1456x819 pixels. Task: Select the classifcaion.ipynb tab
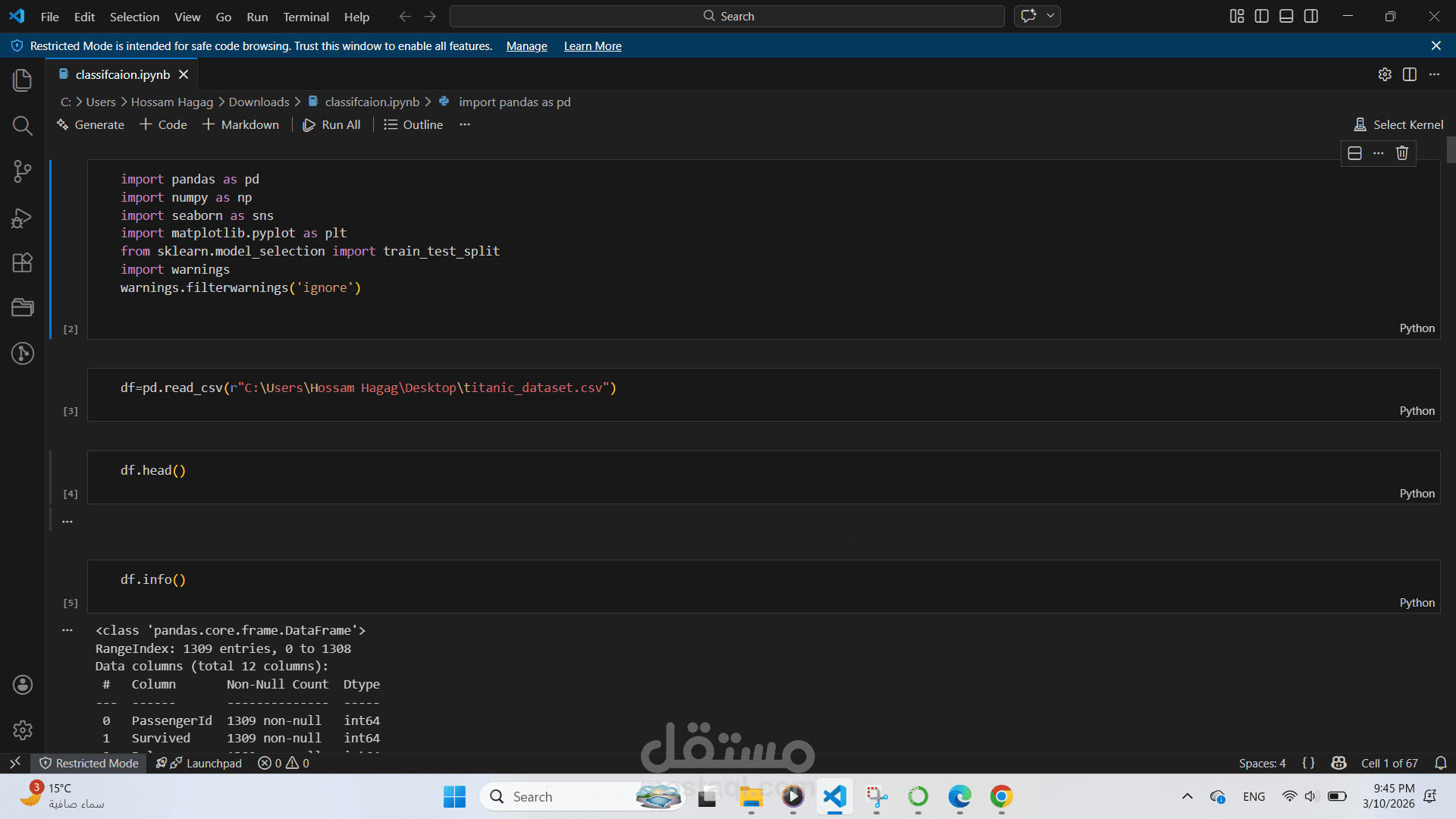pyautogui.click(x=122, y=74)
